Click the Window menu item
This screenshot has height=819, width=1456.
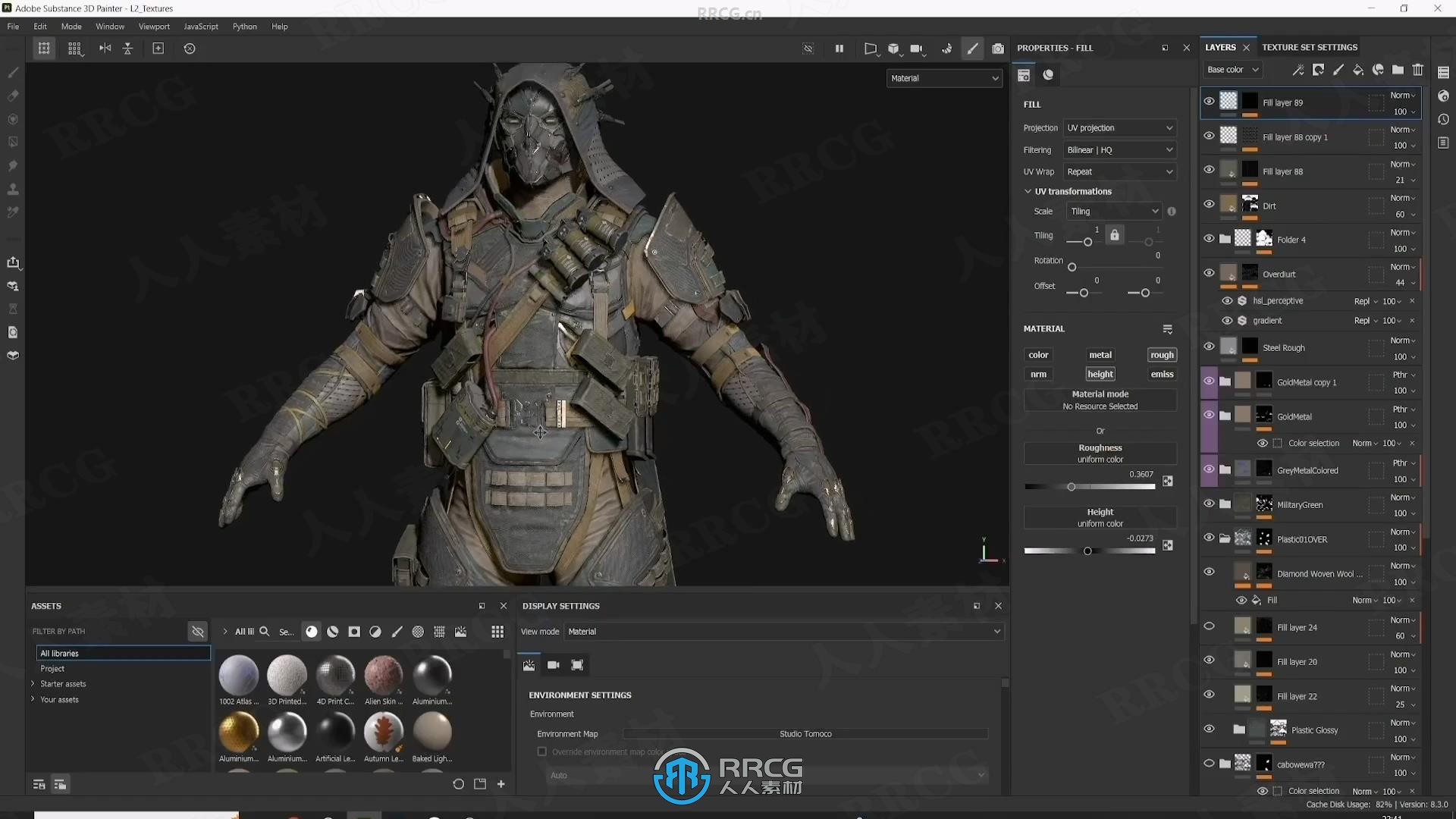click(110, 26)
